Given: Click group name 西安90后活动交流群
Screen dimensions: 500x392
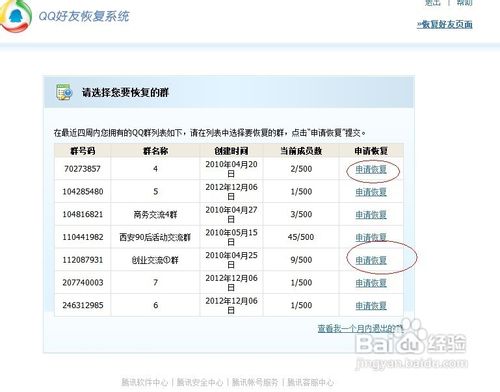Looking at the screenshot, I should 155,237.
